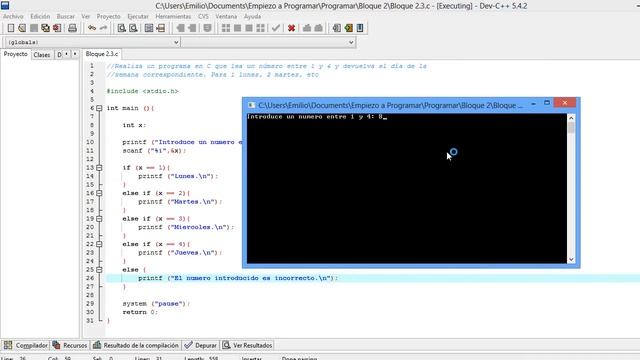Undo the last edit from the toolbar

92,28
